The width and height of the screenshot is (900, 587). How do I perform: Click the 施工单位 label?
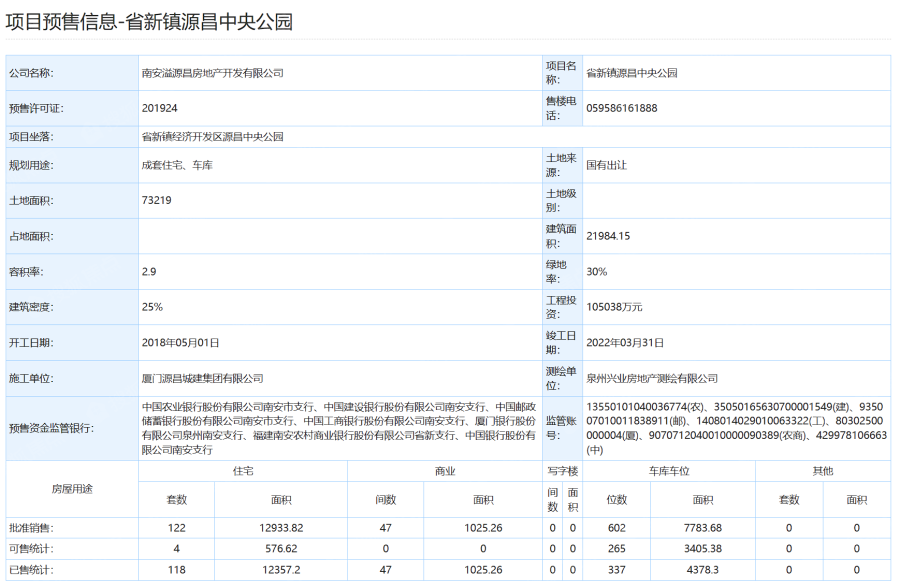pyautogui.click(x=31, y=378)
